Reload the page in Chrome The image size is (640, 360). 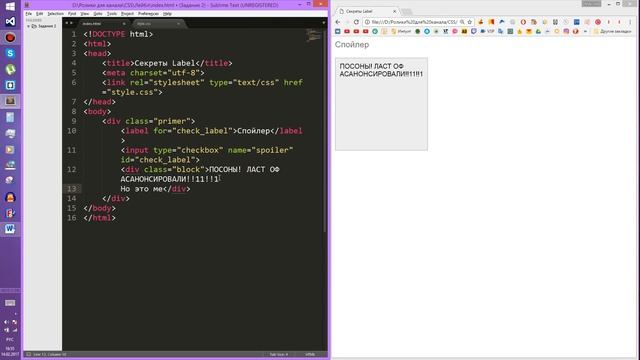click(356, 22)
